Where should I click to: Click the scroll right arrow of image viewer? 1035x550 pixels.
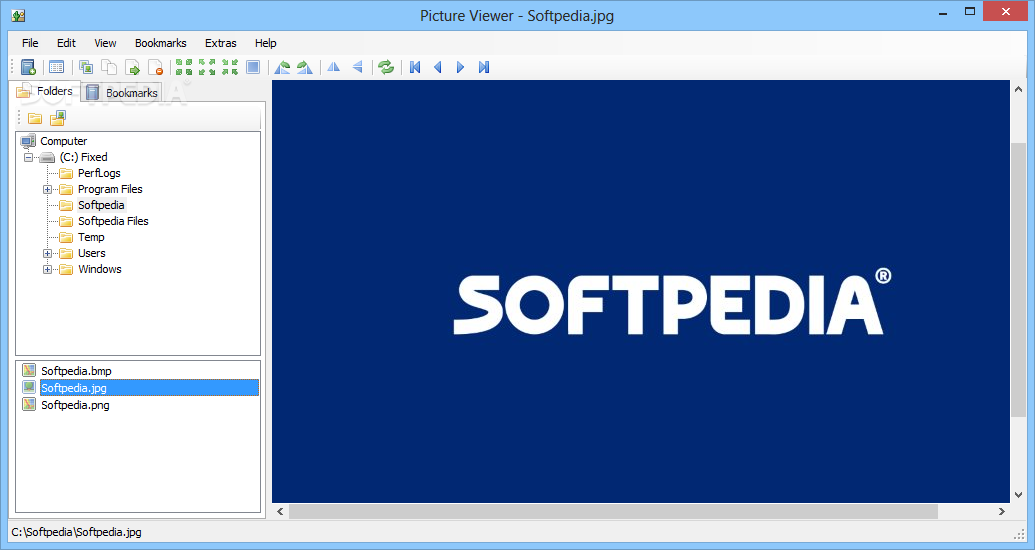(1001, 511)
